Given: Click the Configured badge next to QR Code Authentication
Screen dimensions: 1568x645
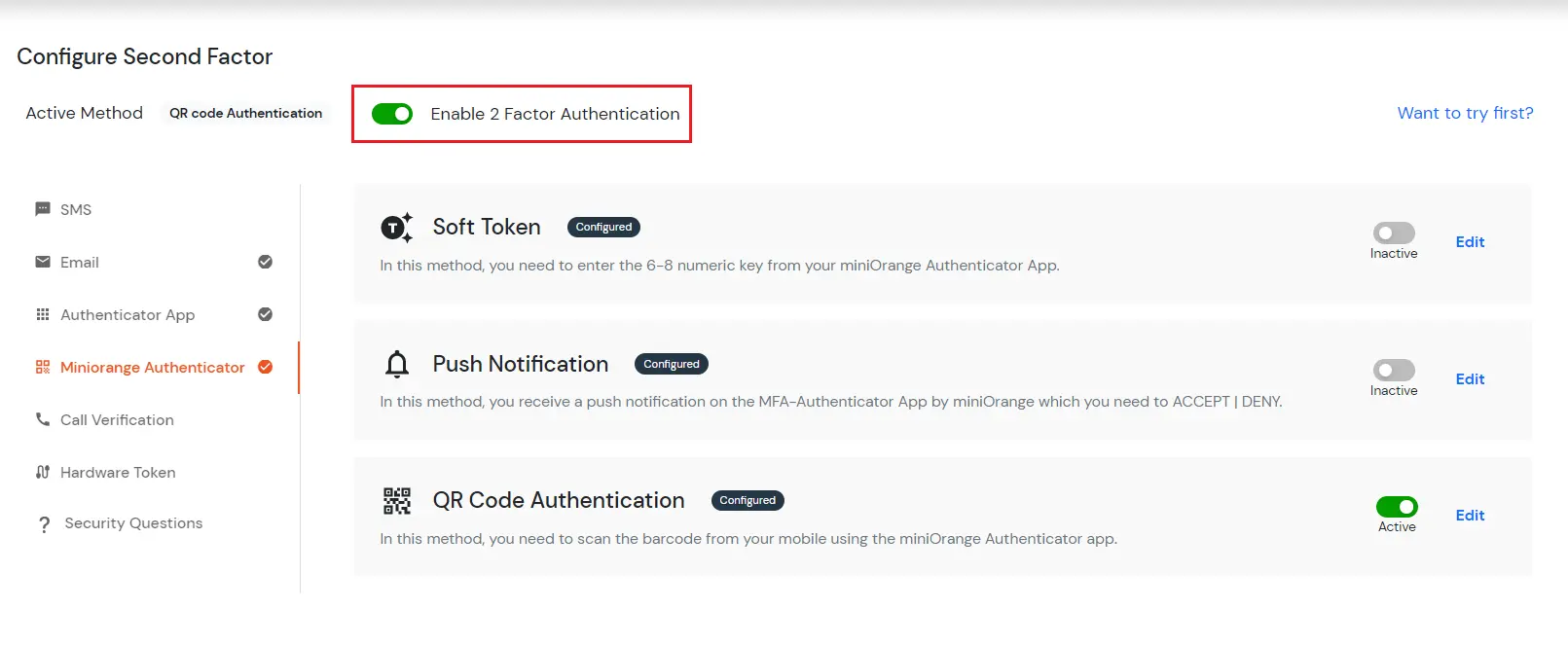Looking at the screenshot, I should tap(748, 500).
